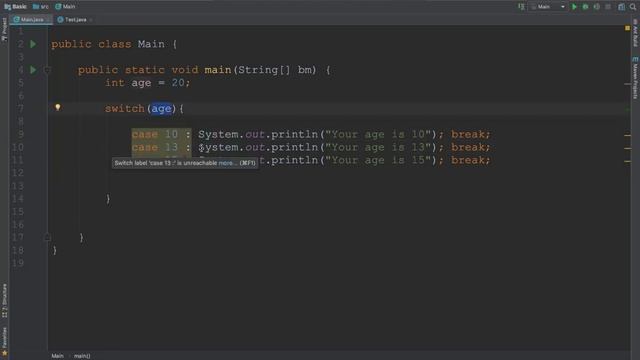Click the yellow intention lightbulb on line 7
640x360 pixels.
(x=58, y=107)
